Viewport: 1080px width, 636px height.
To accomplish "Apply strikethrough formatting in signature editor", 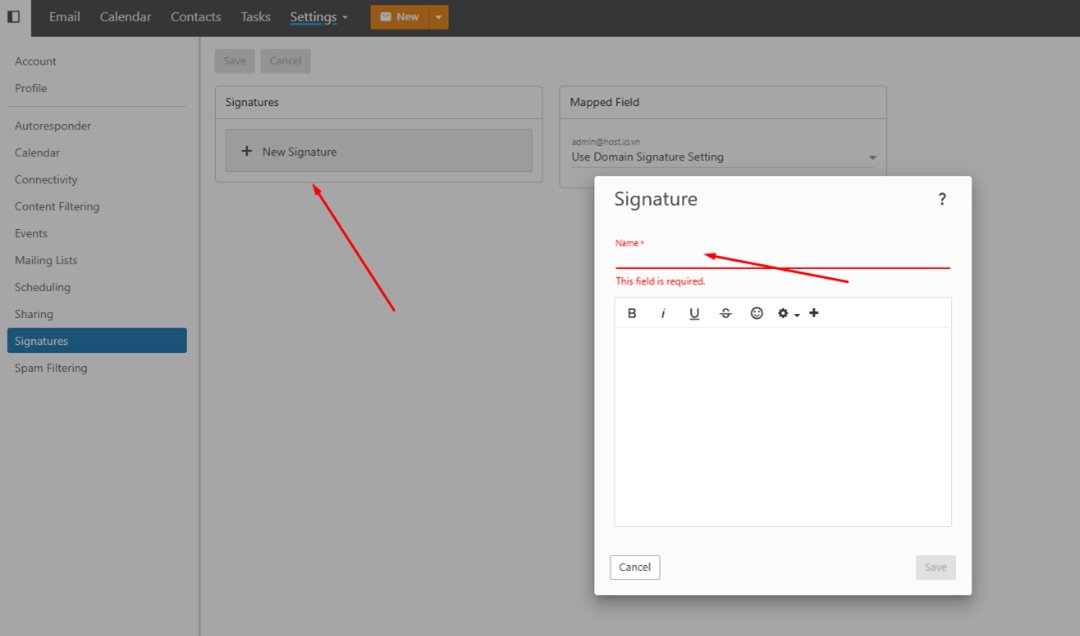I will [x=725, y=314].
